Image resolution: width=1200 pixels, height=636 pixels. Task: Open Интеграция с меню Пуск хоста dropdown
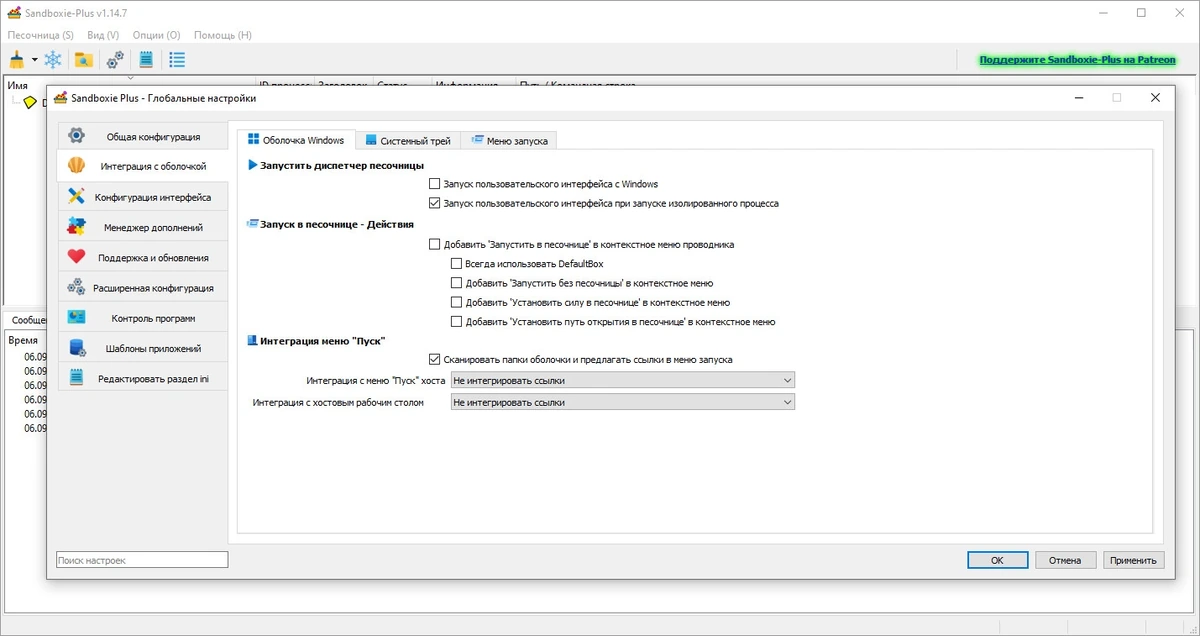point(622,380)
